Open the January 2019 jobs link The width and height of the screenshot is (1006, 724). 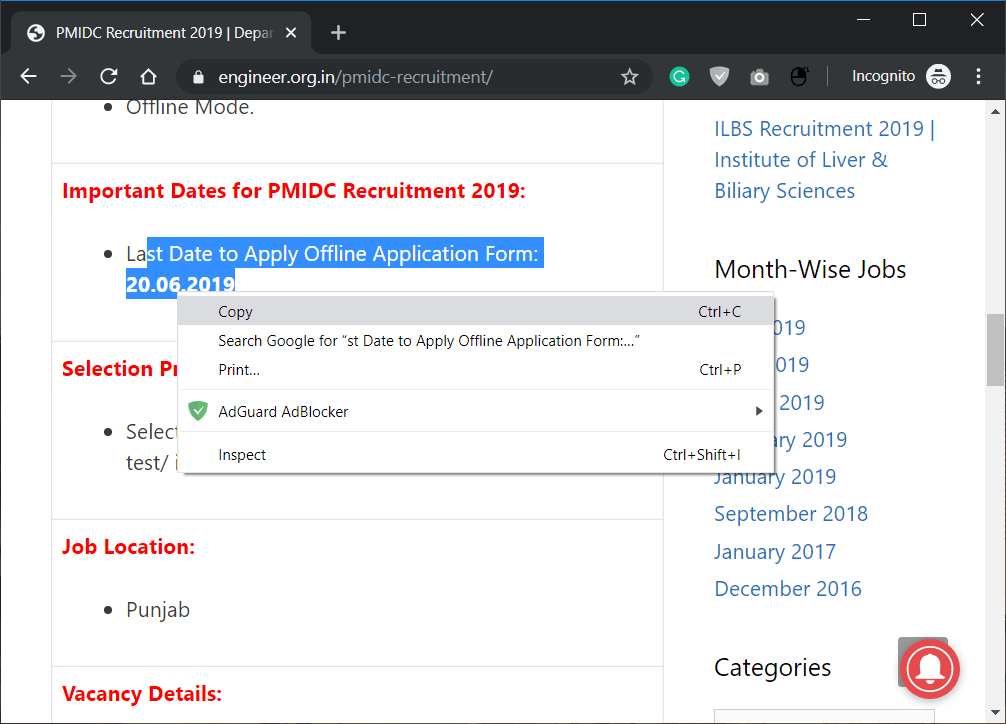point(774,477)
